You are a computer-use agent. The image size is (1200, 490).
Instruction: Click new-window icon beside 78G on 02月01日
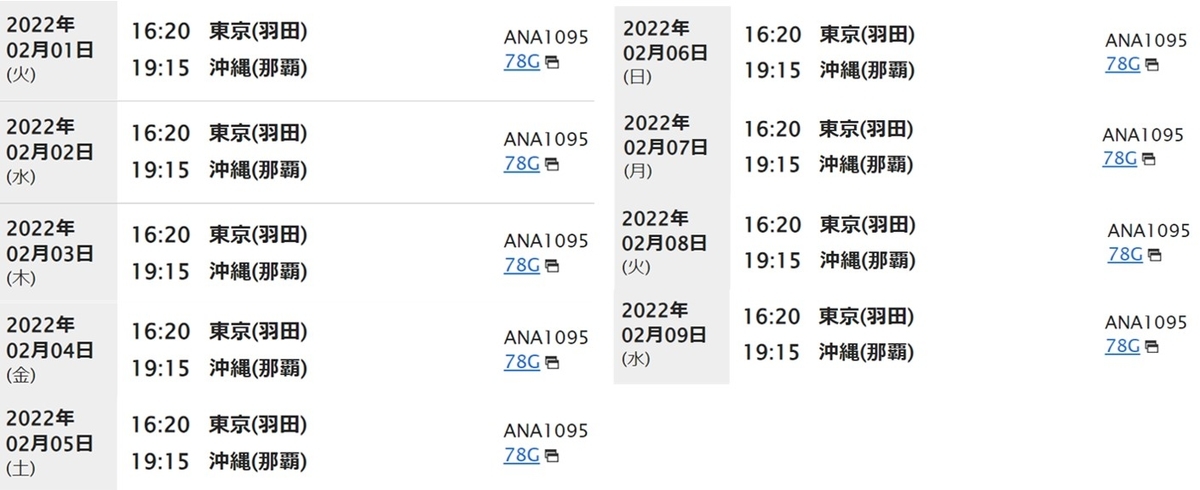point(552,63)
